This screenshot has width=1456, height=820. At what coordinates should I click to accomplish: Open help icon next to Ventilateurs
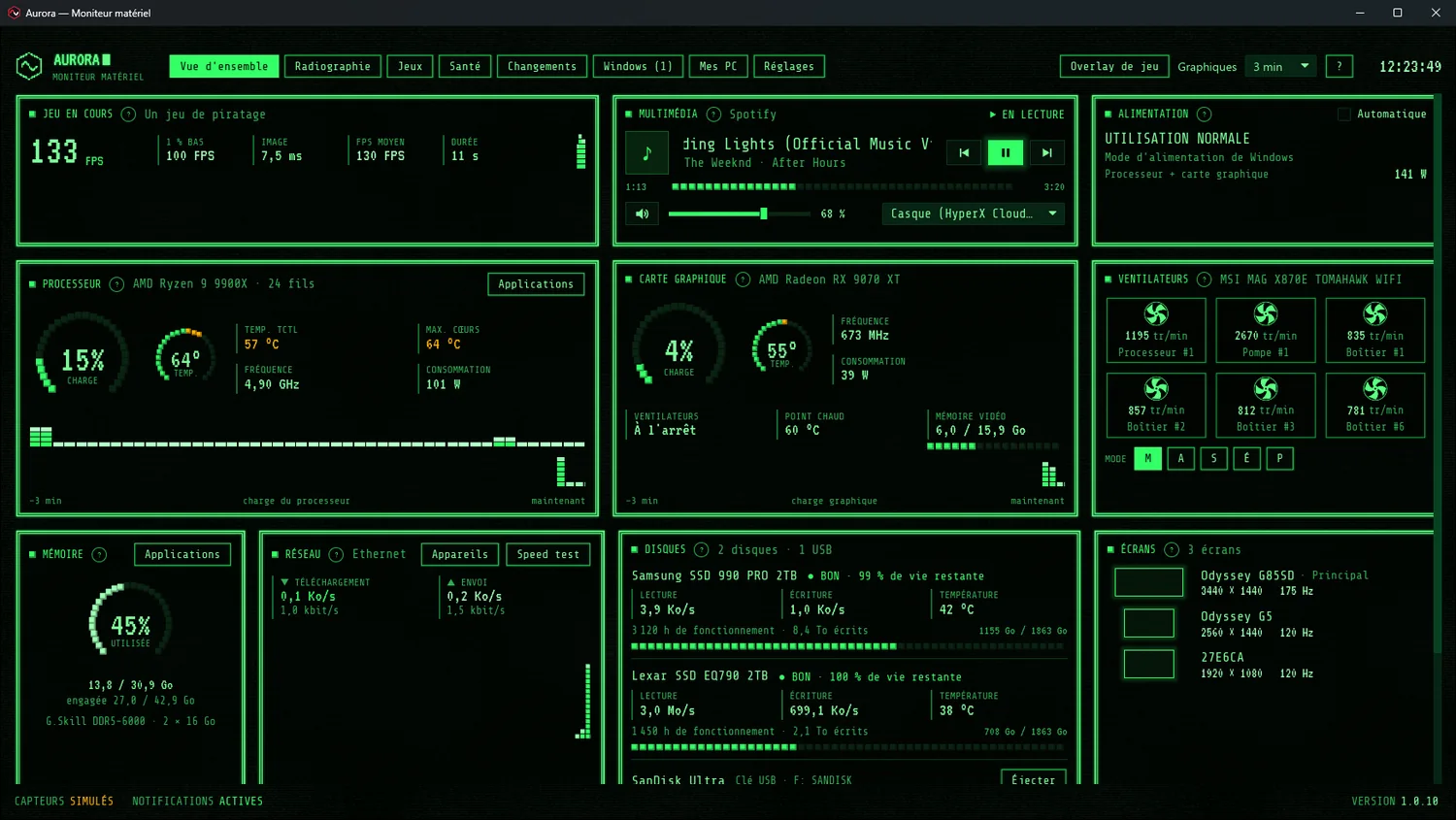click(x=1205, y=279)
